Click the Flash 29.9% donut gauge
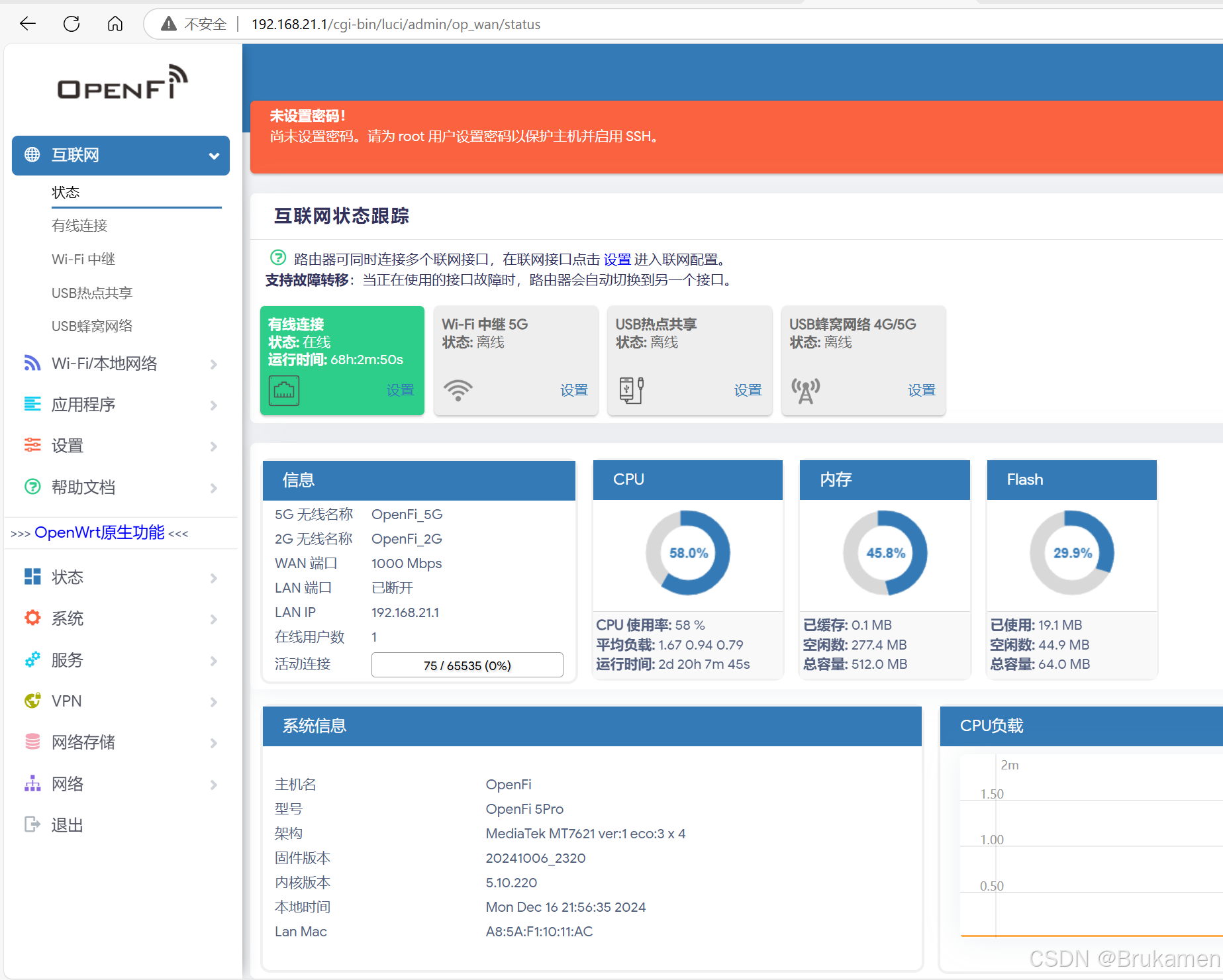The width and height of the screenshot is (1223, 980). click(x=1072, y=552)
